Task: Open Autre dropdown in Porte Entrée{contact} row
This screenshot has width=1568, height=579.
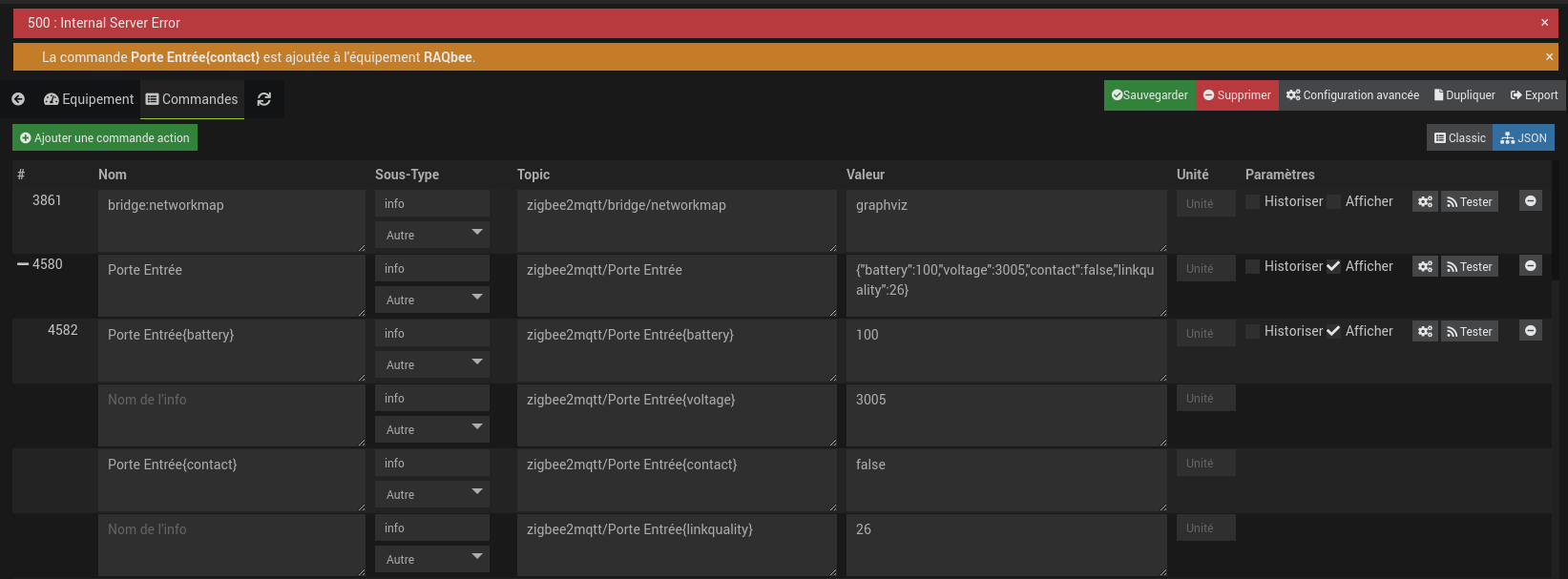Action: (432, 494)
